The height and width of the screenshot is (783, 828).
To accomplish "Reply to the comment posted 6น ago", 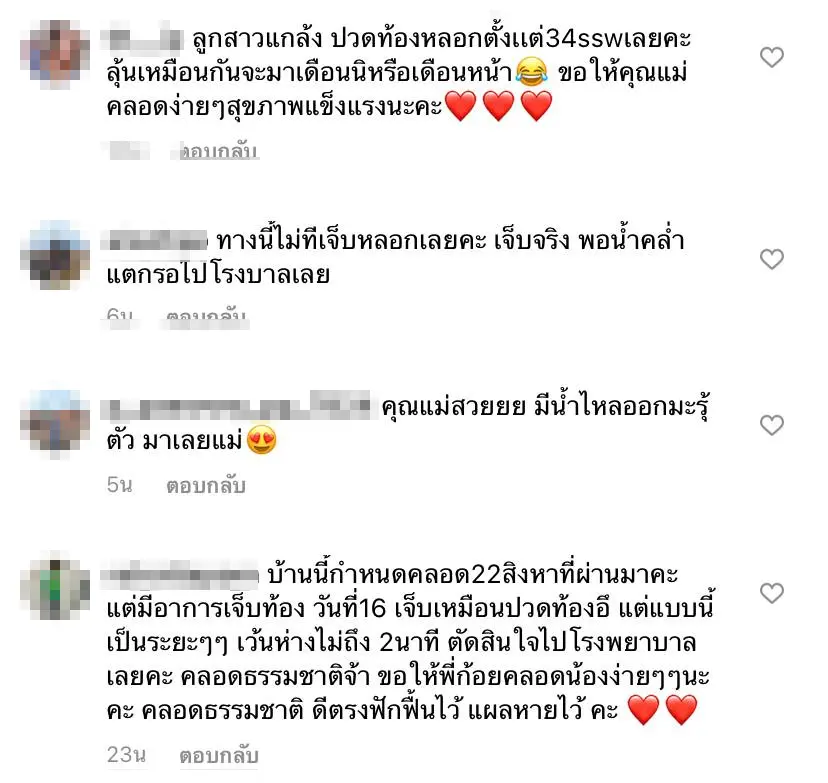I will 206,316.
